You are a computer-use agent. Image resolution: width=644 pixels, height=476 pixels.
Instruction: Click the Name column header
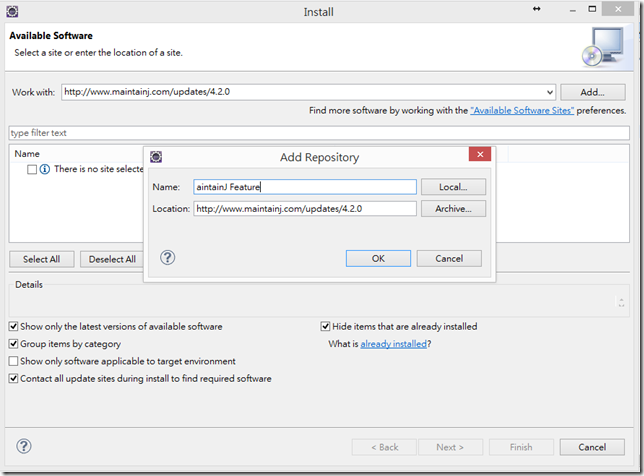[x=27, y=154]
